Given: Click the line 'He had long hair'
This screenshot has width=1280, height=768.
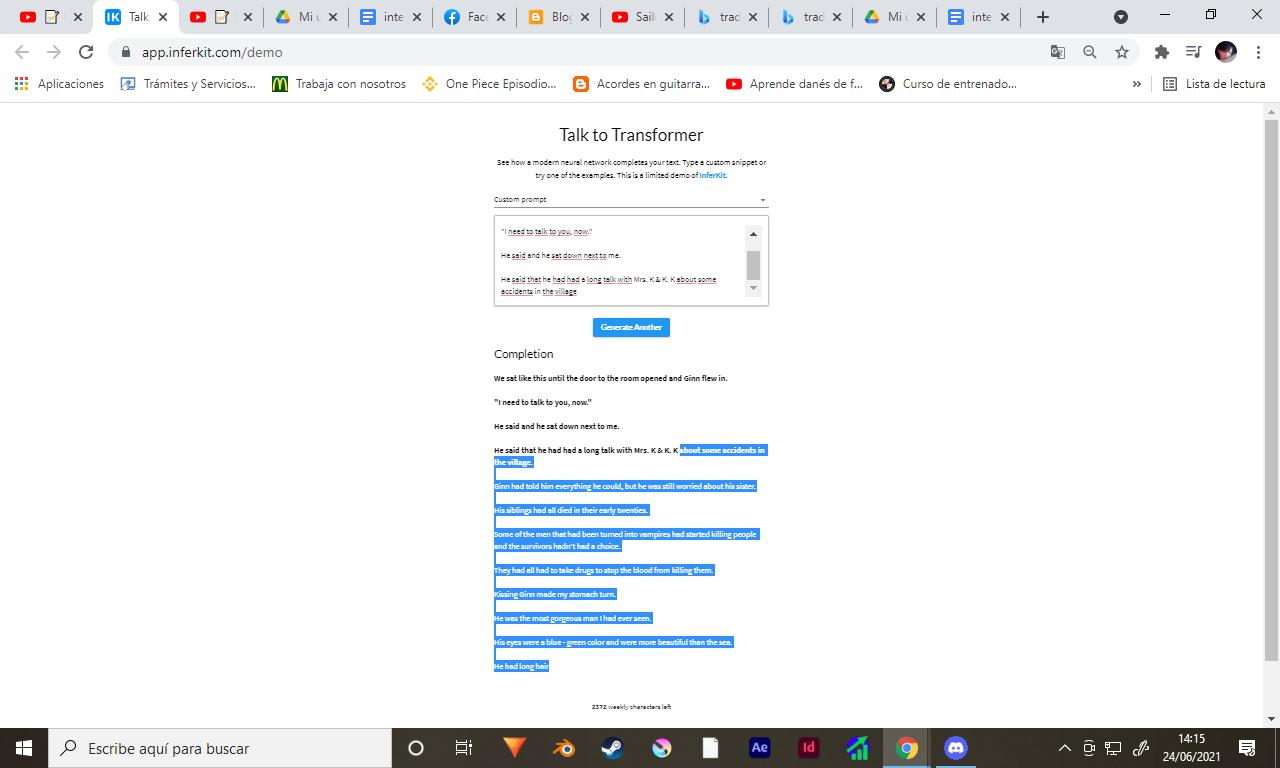Looking at the screenshot, I should (521, 666).
